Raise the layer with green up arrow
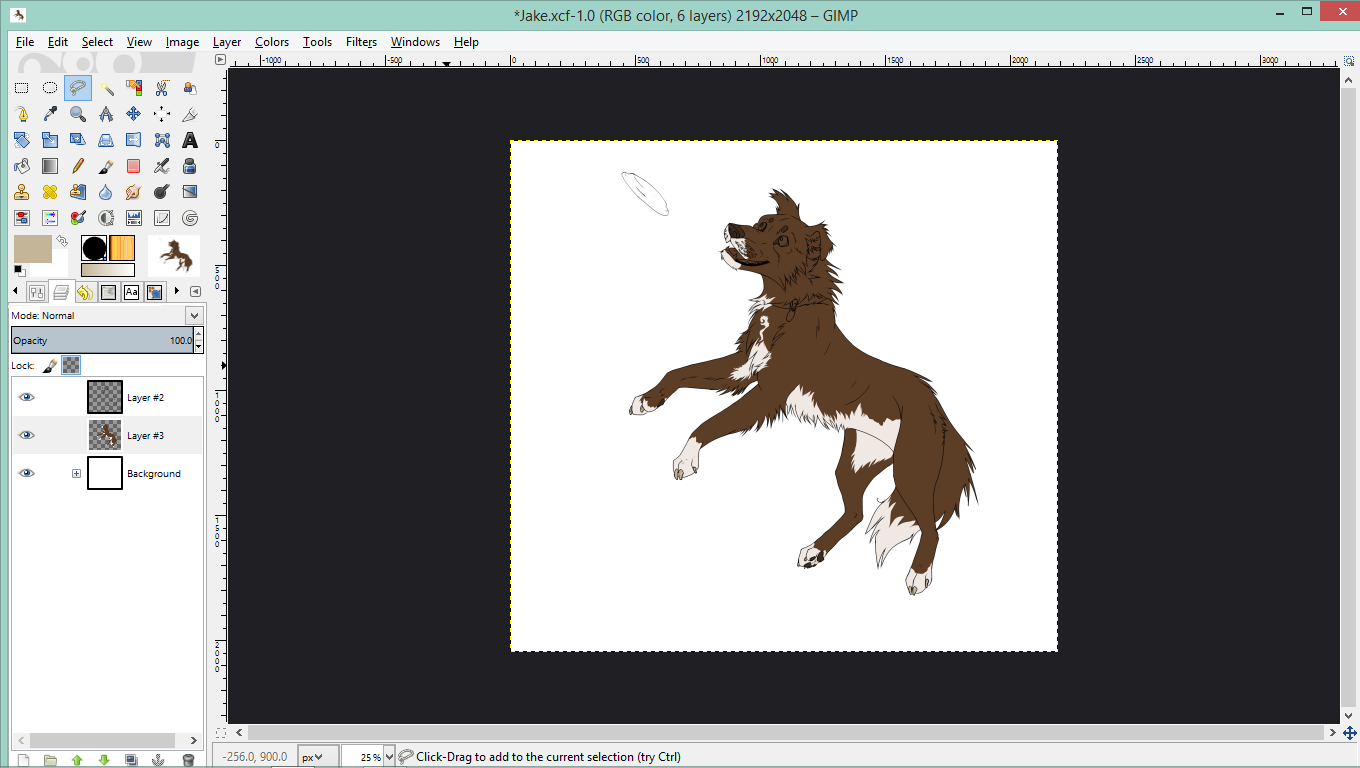Image resolution: width=1360 pixels, height=768 pixels. [77, 760]
